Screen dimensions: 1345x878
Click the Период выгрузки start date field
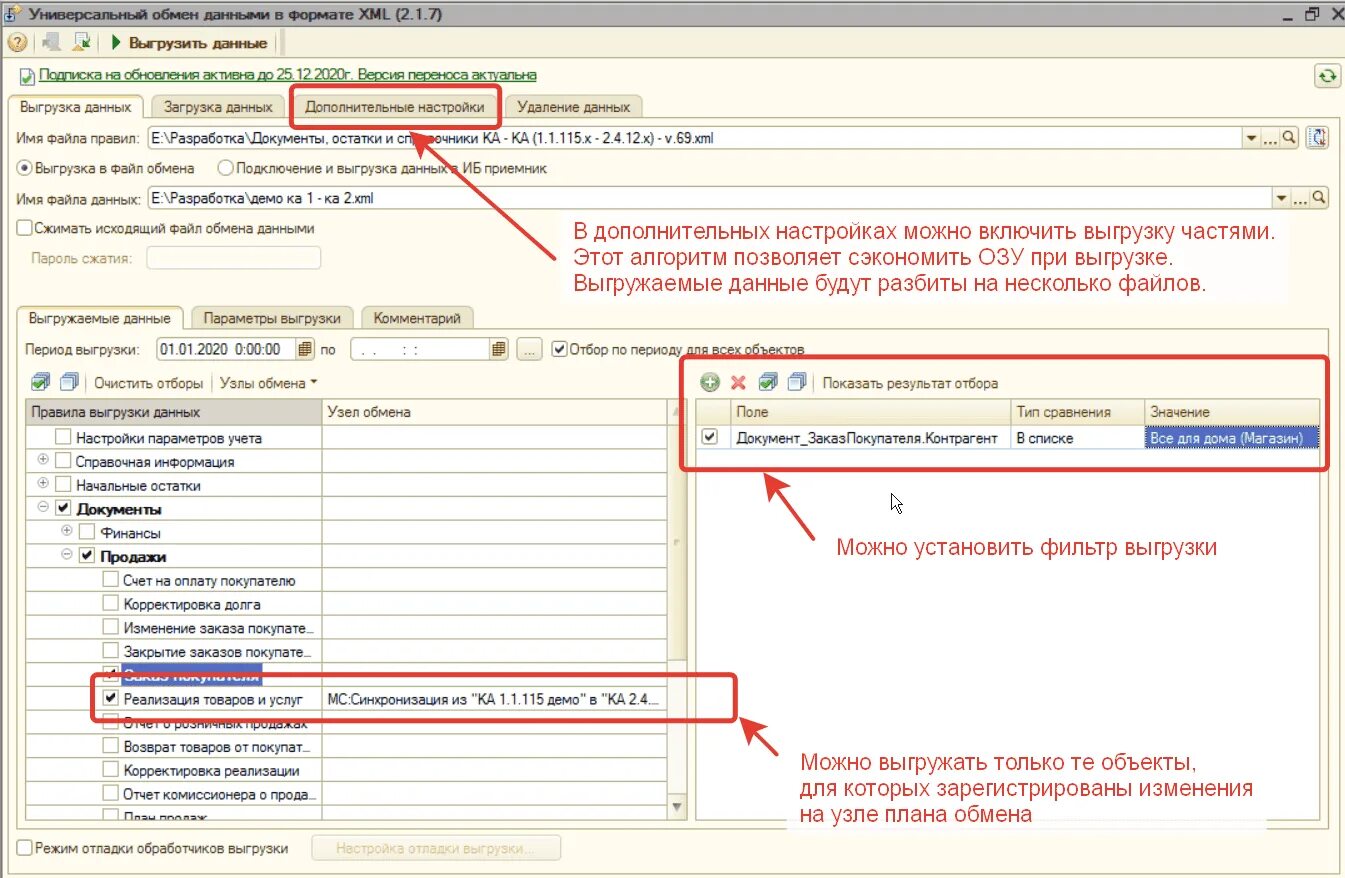(x=226, y=349)
